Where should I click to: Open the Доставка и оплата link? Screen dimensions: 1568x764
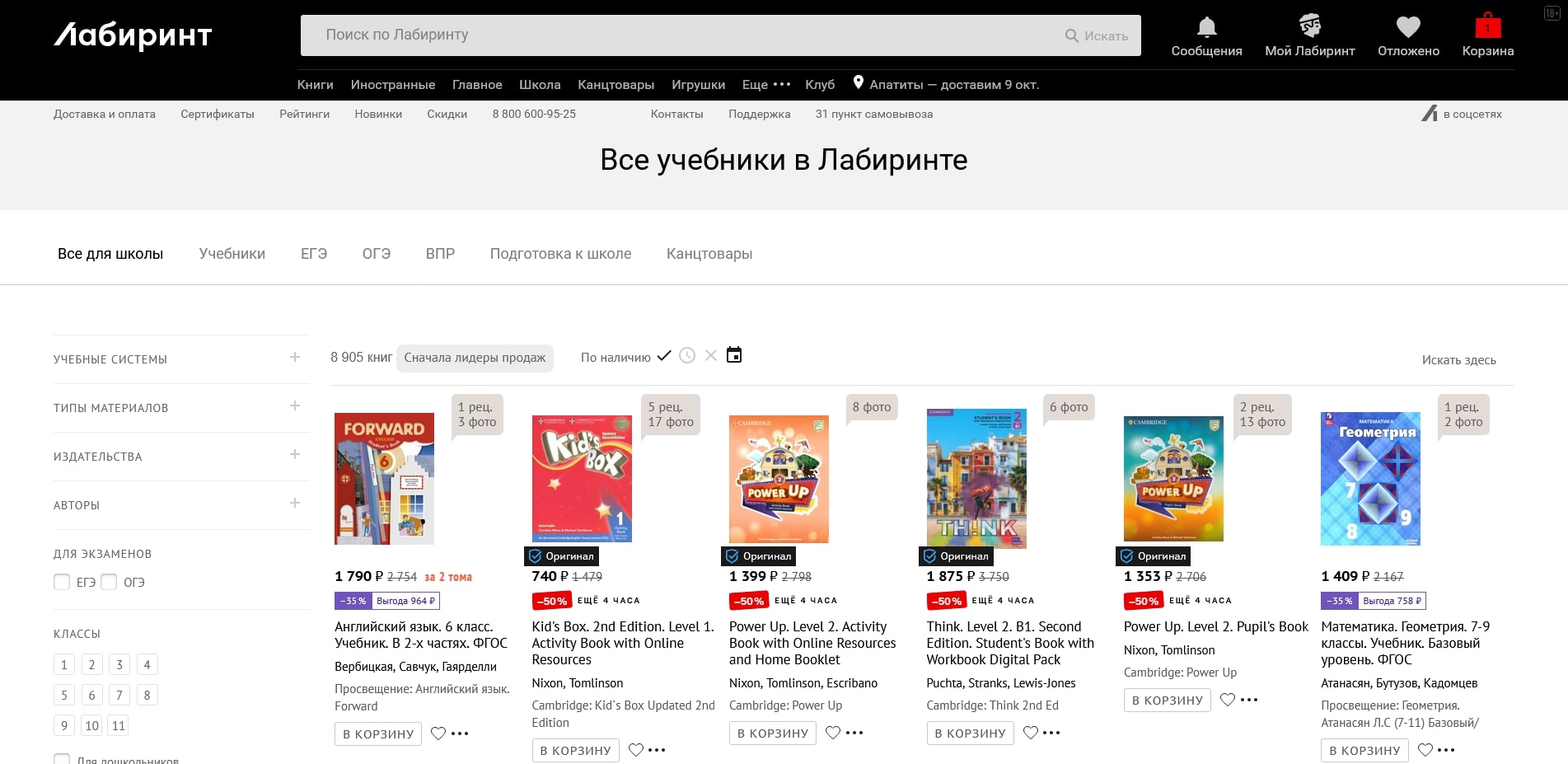pos(105,115)
